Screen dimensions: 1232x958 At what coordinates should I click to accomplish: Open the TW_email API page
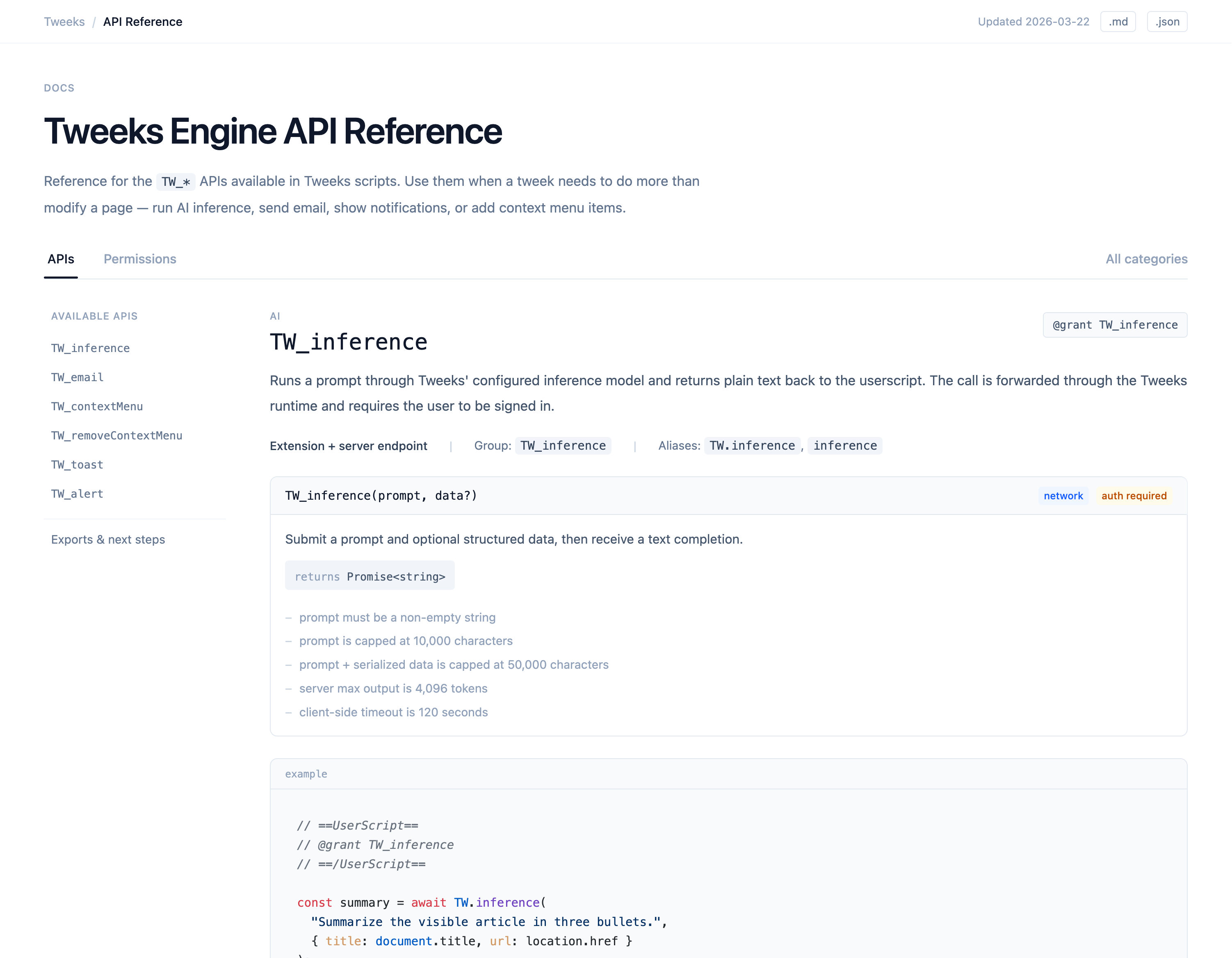[x=77, y=377]
